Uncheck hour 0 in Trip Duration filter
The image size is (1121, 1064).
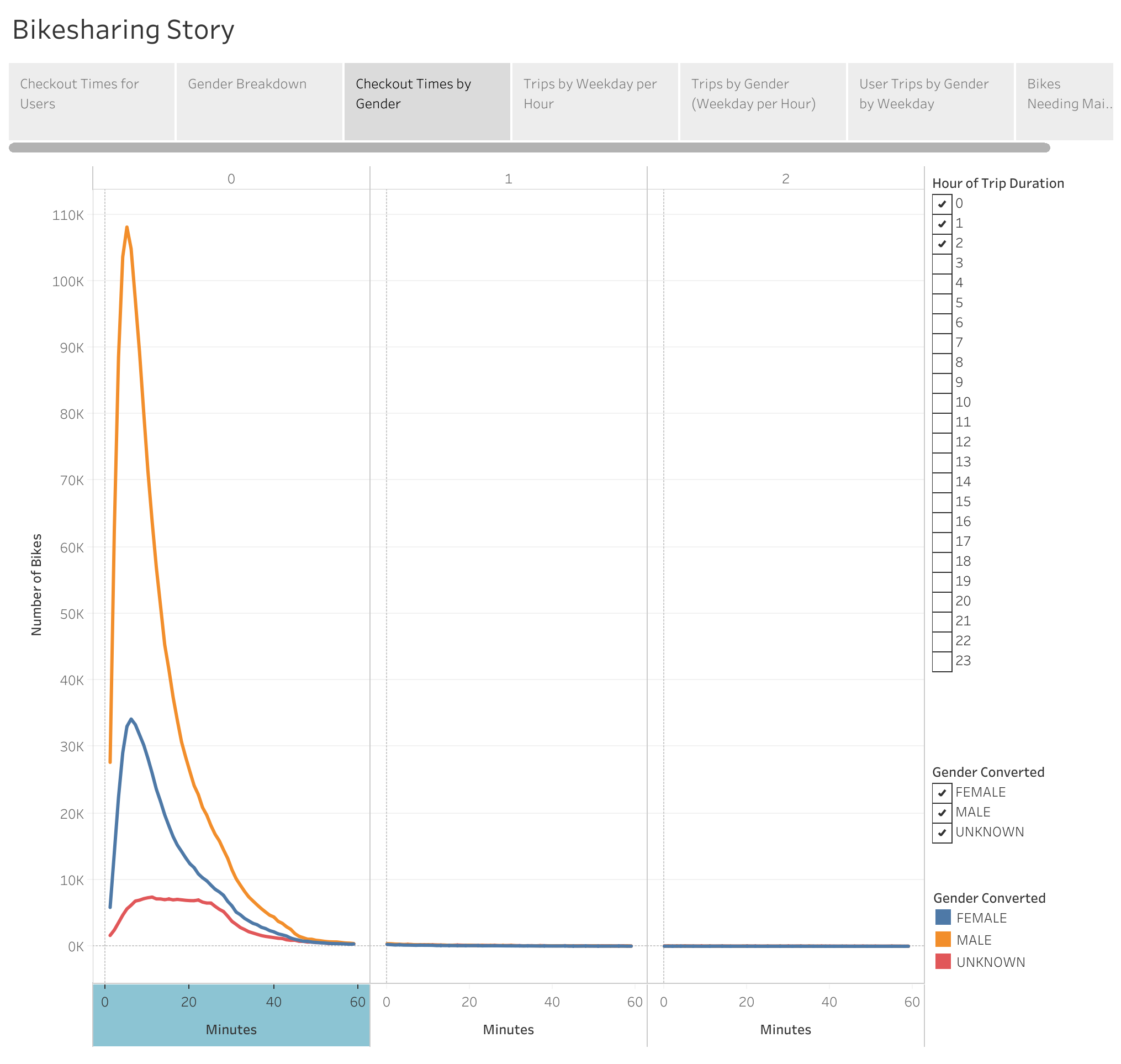pyautogui.click(x=942, y=204)
